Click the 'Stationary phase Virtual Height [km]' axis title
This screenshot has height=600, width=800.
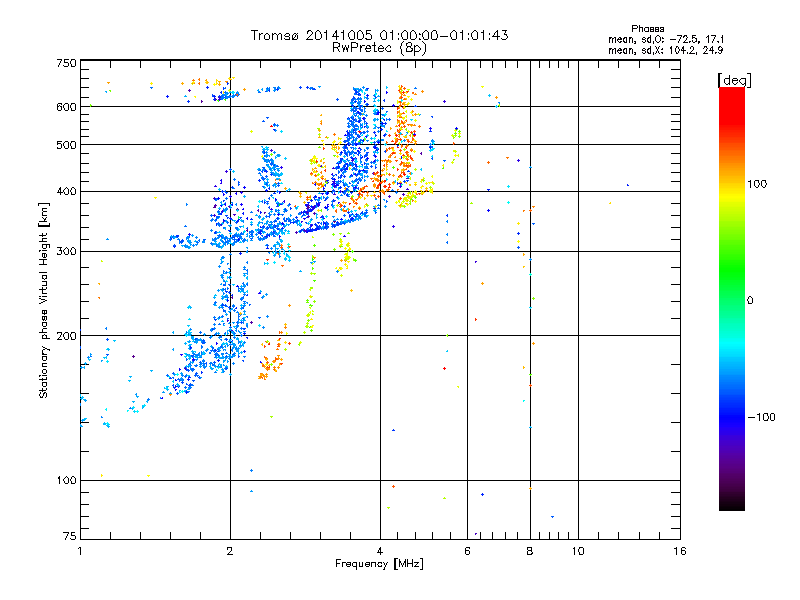[x=43, y=300]
